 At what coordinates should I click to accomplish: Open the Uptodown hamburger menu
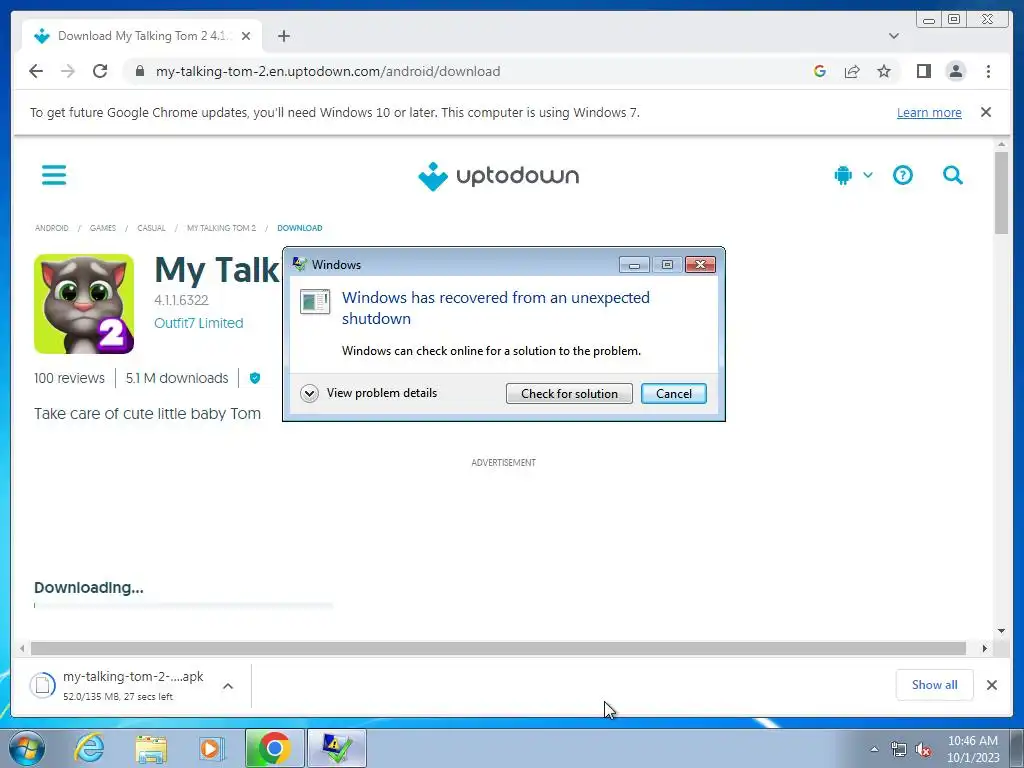(54, 175)
